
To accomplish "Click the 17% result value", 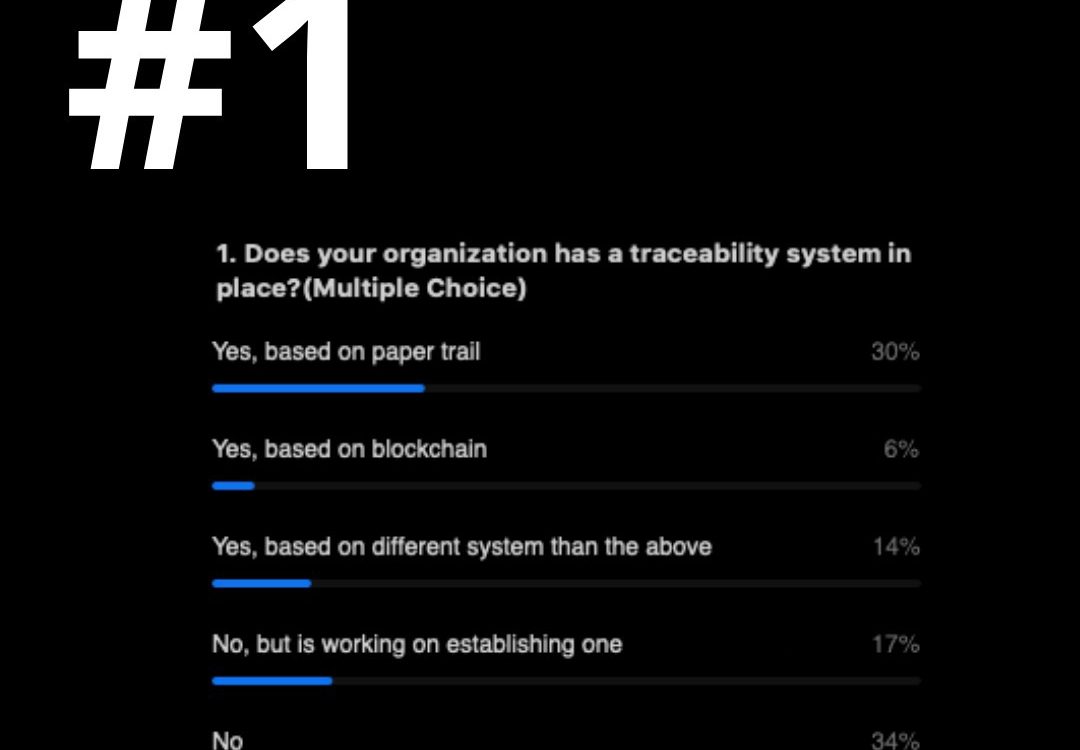I will tap(895, 645).
